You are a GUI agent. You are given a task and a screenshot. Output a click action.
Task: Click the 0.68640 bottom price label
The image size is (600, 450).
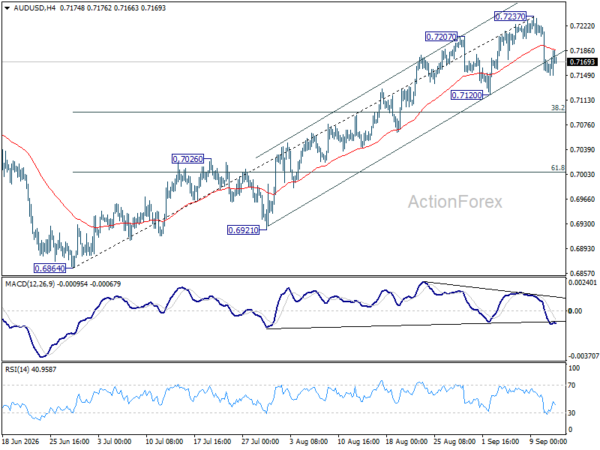[50, 268]
